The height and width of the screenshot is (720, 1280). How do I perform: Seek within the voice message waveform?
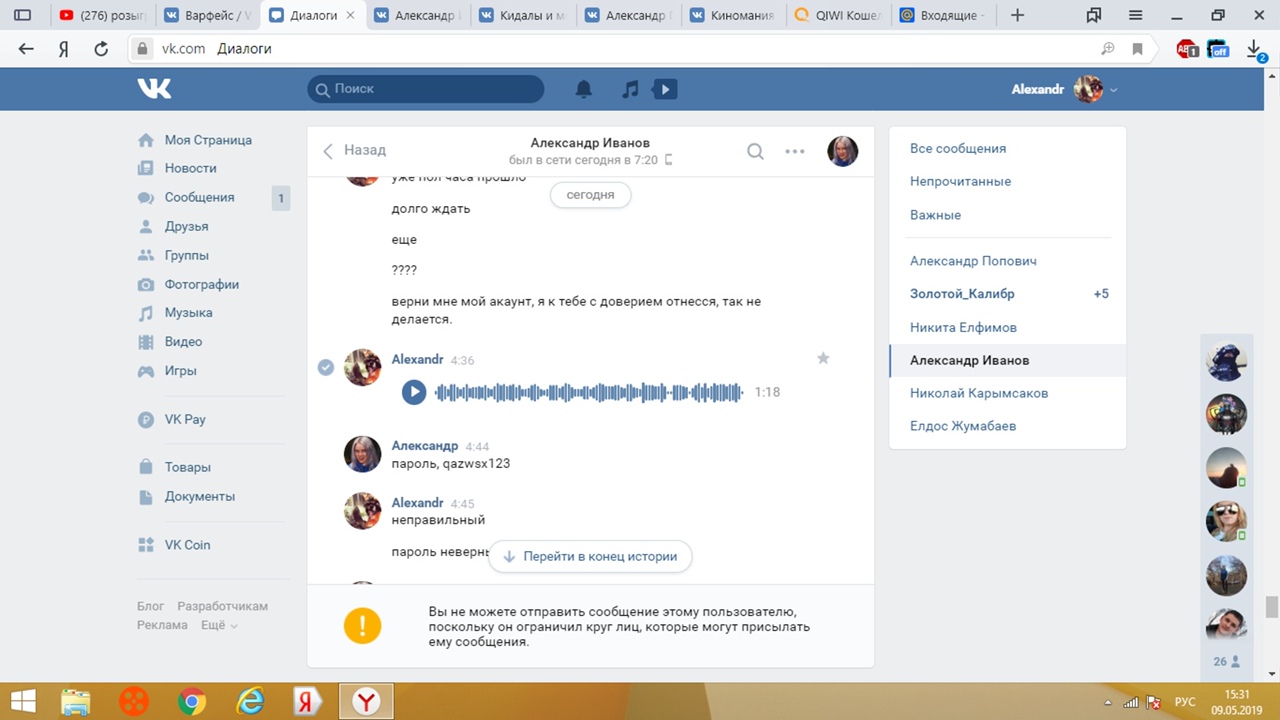pyautogui.click(x=589, y=392)
